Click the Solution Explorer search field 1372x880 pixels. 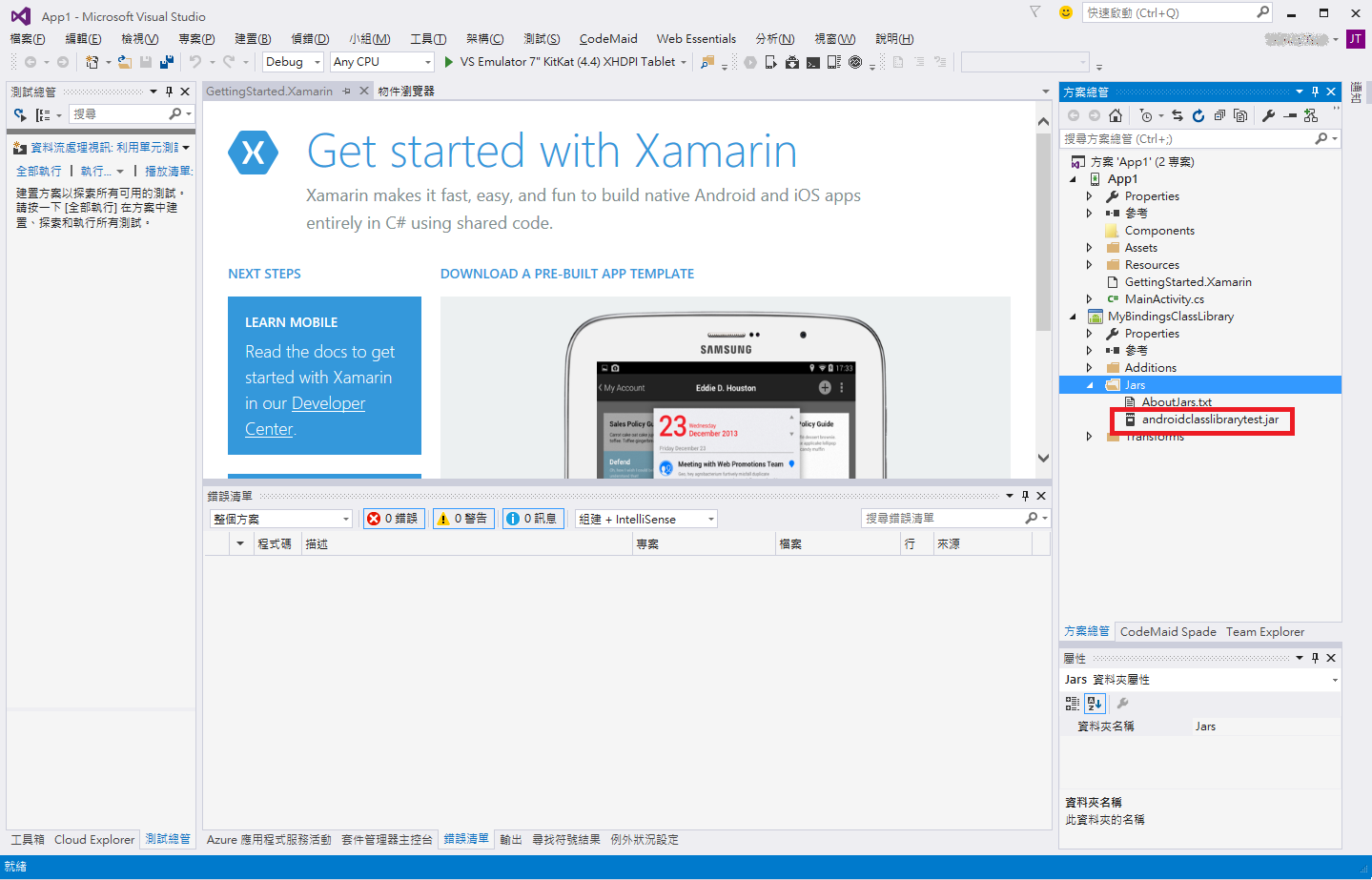tap(1200, 139)
